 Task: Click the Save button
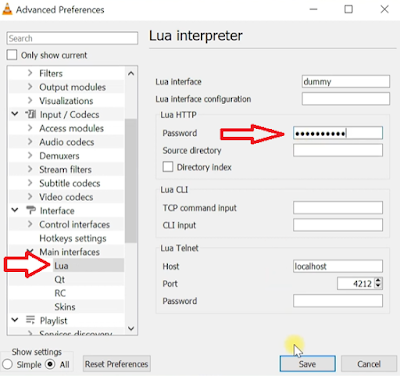tap(307, 364)
